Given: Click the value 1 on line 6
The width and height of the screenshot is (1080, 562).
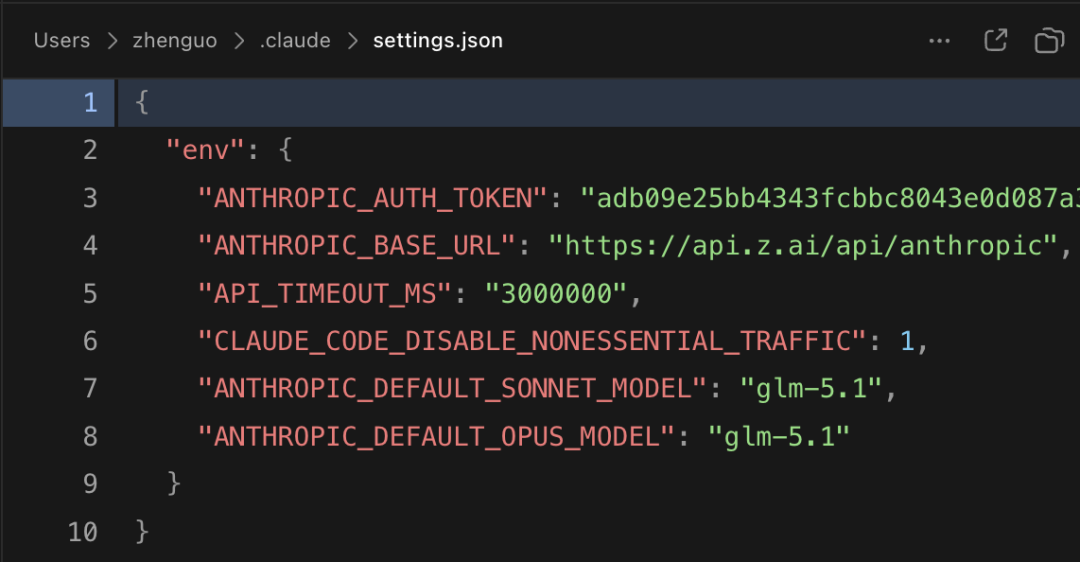Looking at the screenshot, I should point(907,341).
